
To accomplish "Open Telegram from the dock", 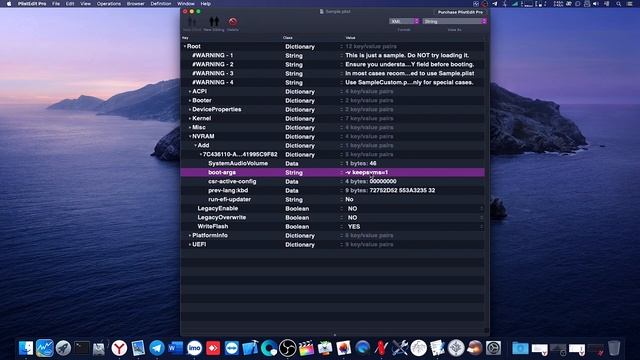I will (157, 348).
